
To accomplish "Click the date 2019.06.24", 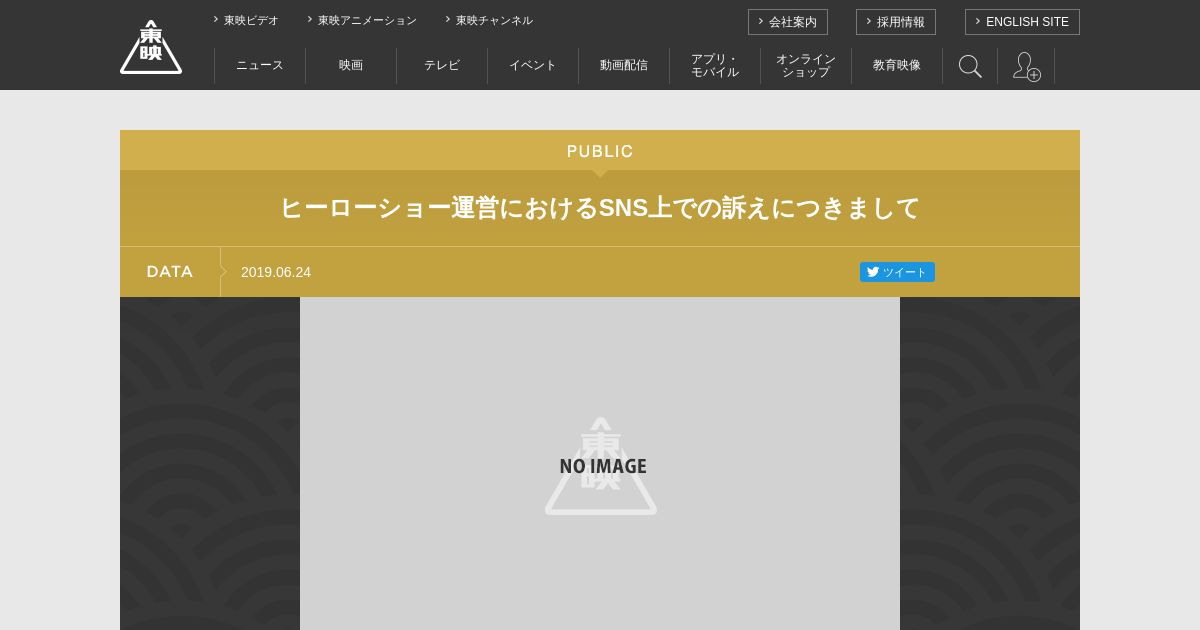I will coord(276,272).
